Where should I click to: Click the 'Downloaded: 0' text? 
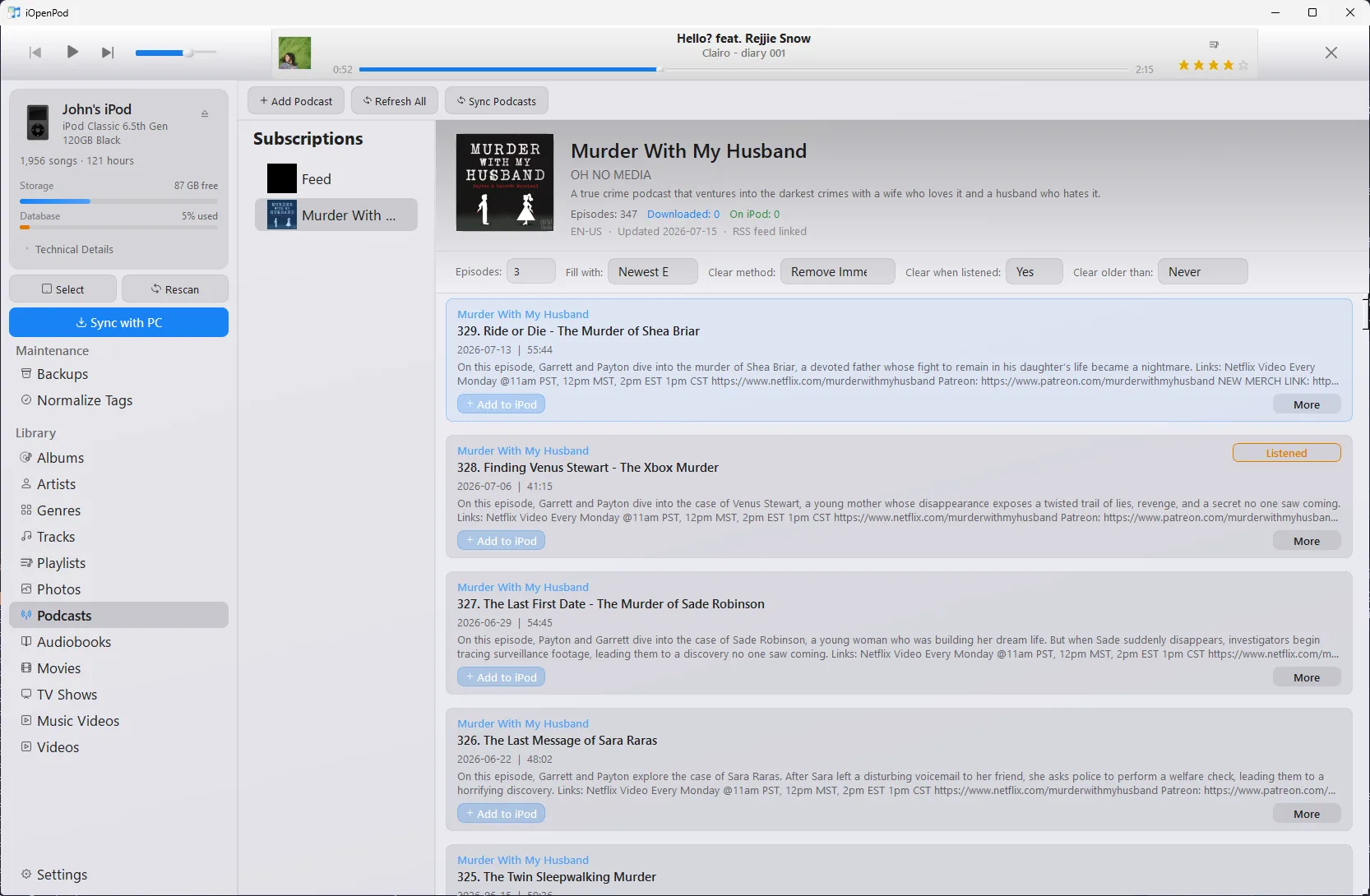click(x=683, y=214)
